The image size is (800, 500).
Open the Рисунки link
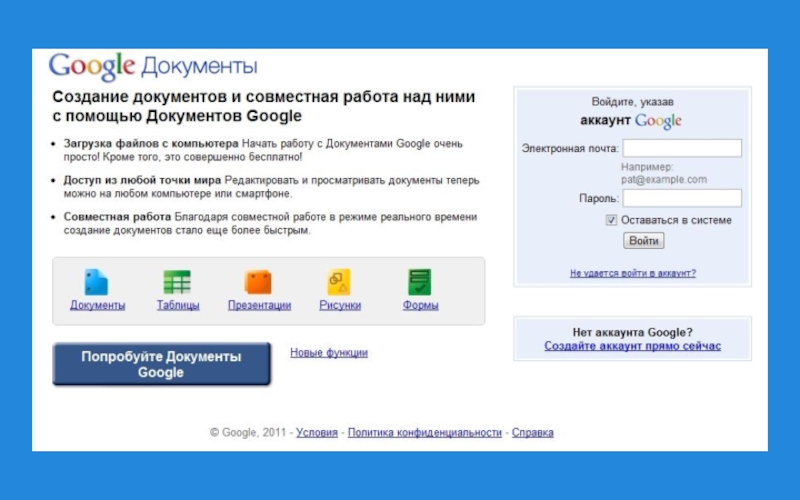(x=340, y=305)
